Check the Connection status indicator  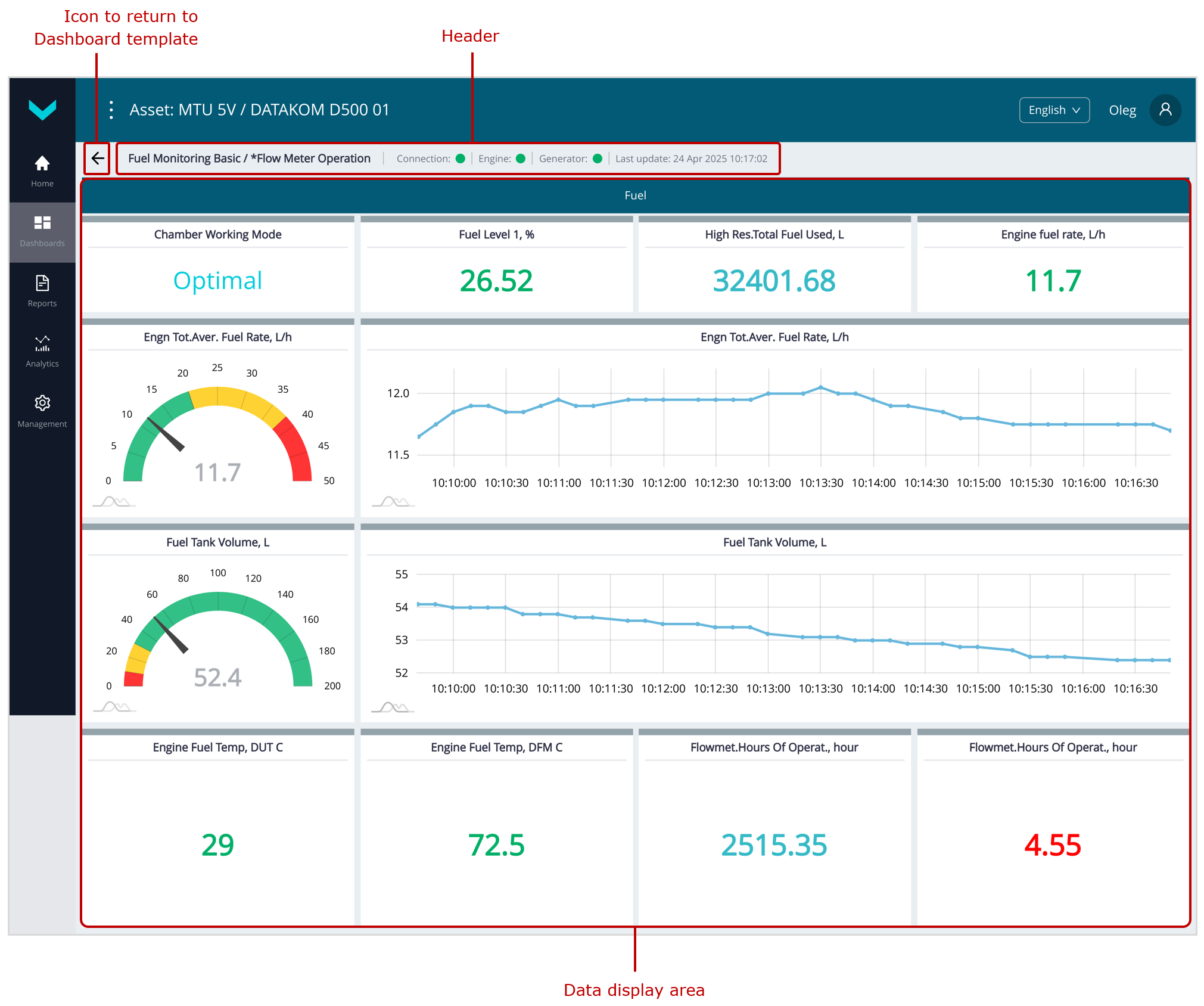click(461, 159)
